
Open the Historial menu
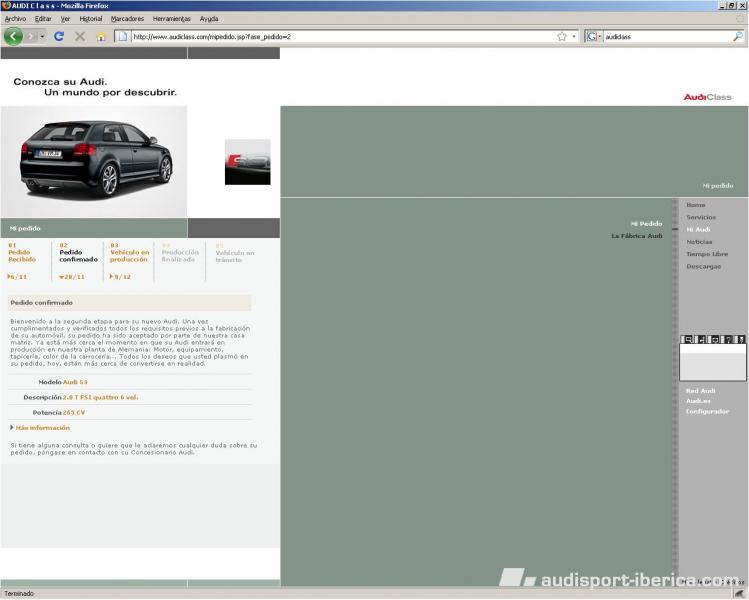point(91,19)
